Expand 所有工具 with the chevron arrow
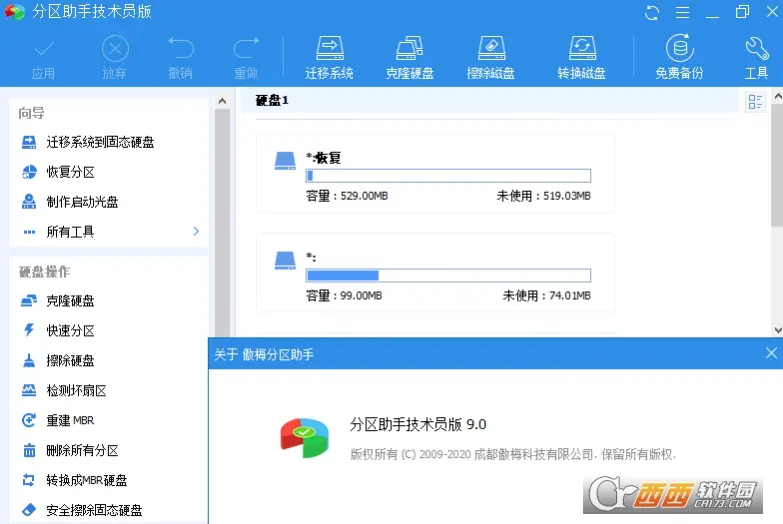The width and height of the screenshot is (783, 524). click(196, 231)
